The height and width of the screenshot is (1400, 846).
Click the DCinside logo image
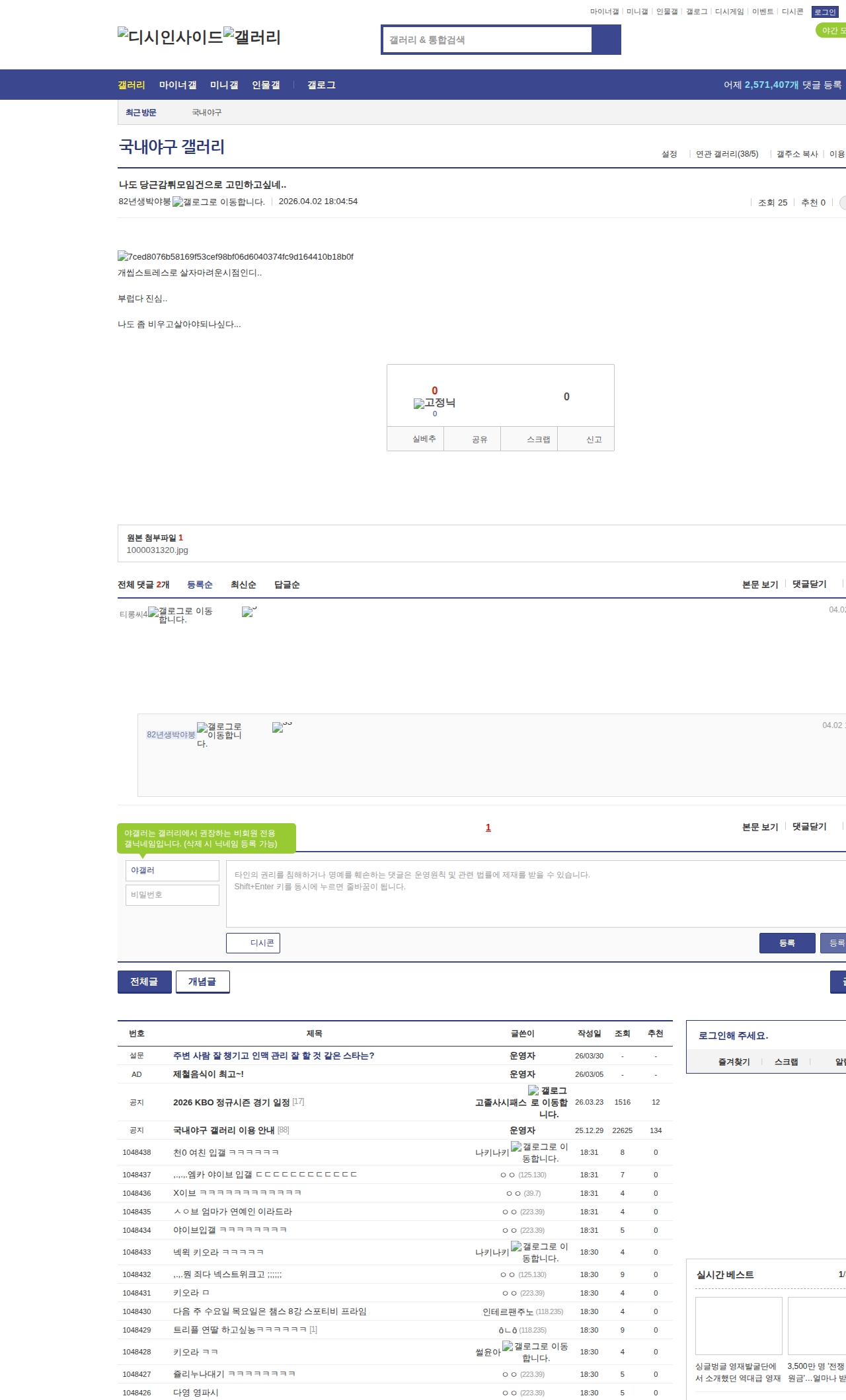pyautogui.click(x=170, y=37)
